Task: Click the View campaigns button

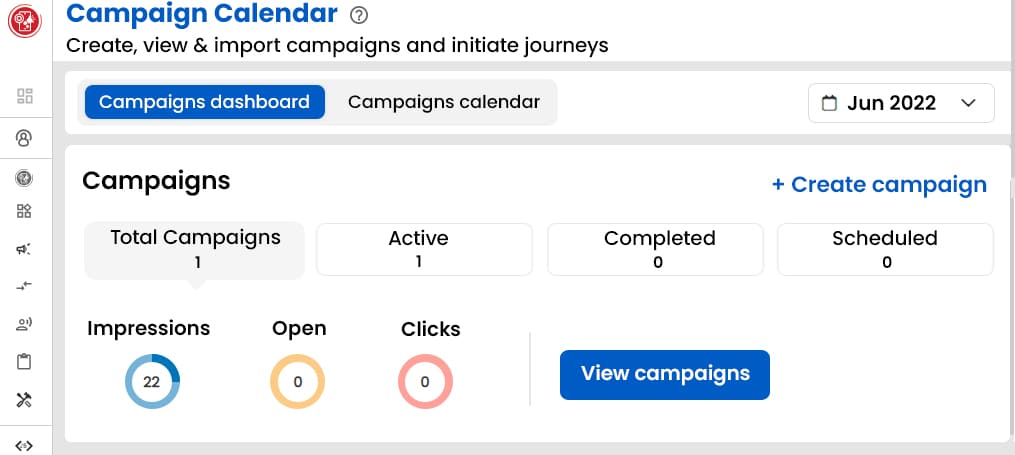Action: pyautogui.click(x=665, y=374)
